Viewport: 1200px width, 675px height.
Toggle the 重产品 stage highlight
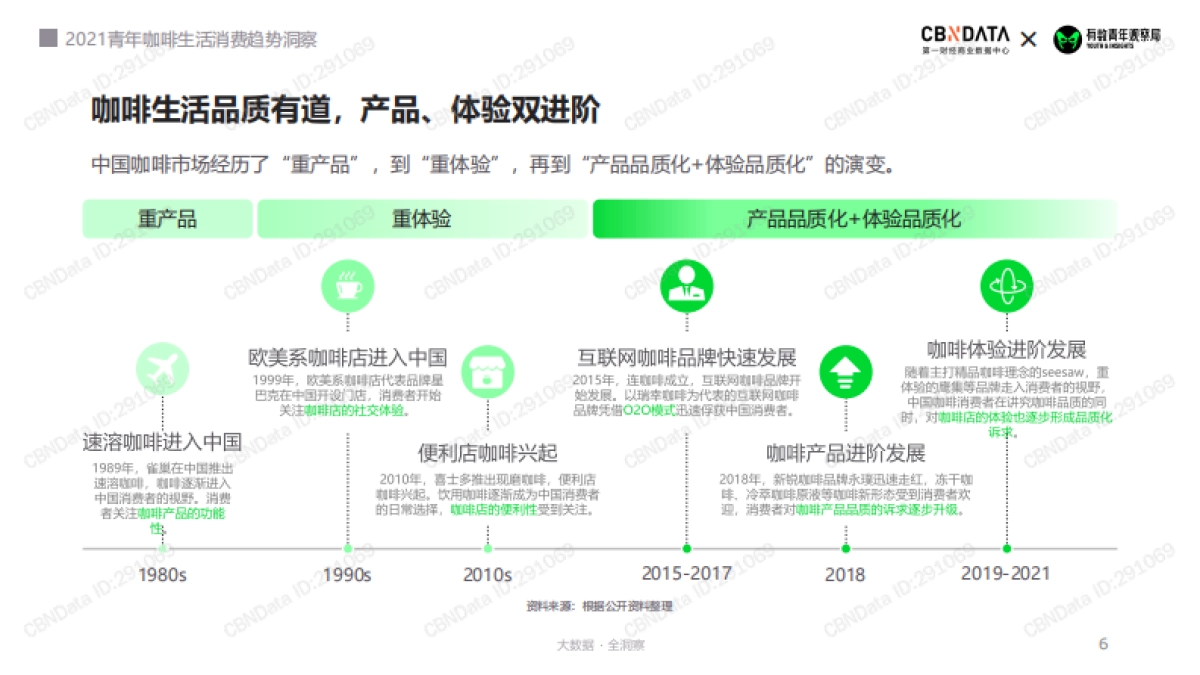[x=166, y=217]
